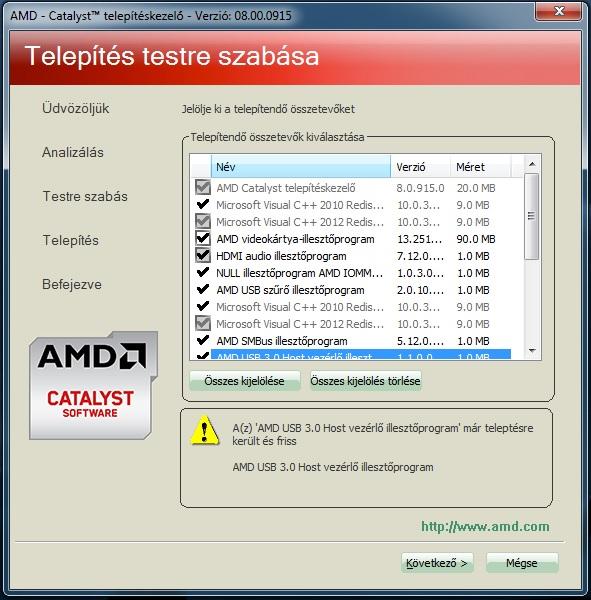Sort components by the Méret column header
Image resolution: width=591 pixels, height=600 pixels.
point(481,167)
